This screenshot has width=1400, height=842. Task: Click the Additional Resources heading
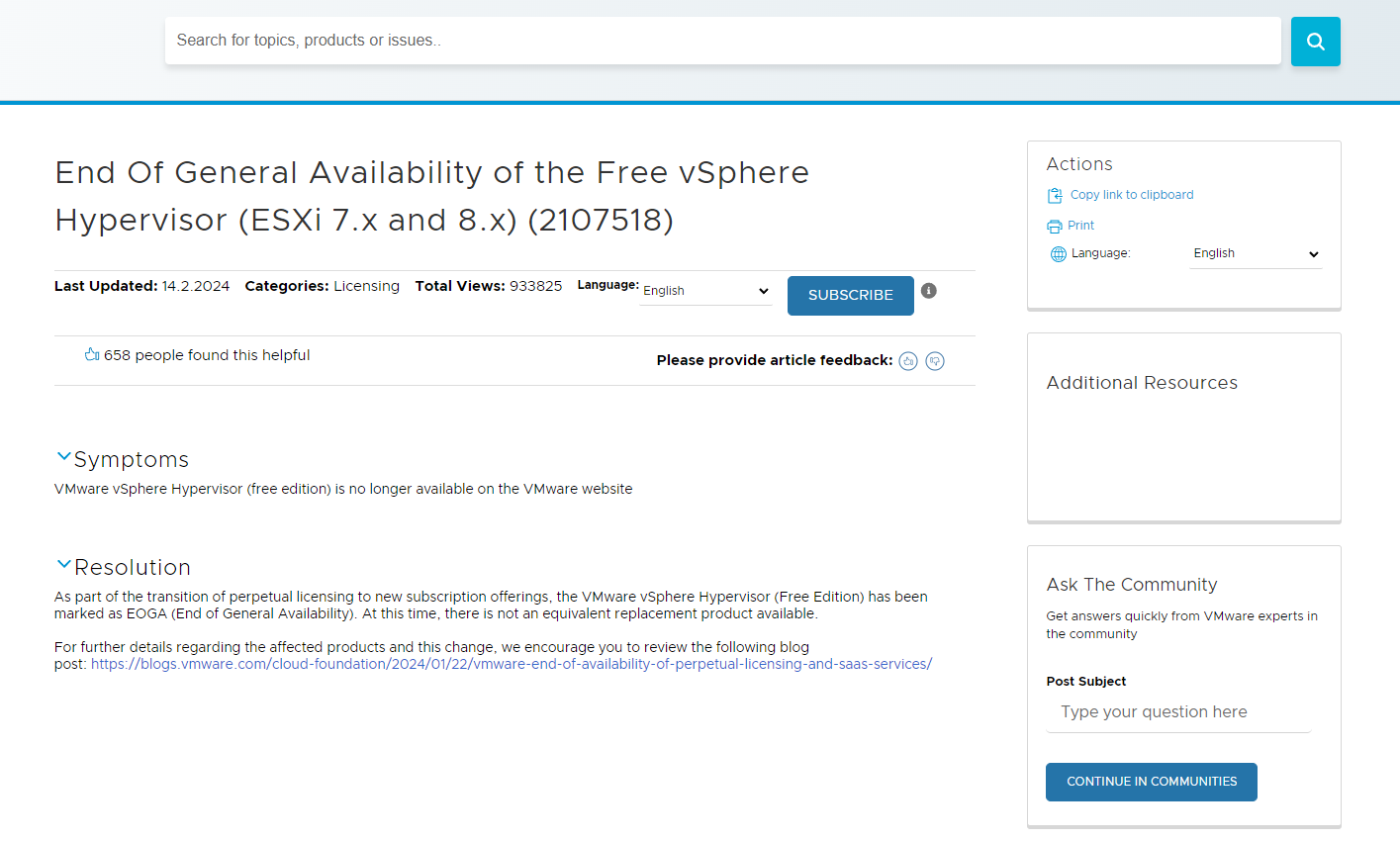pos(1142,383)
